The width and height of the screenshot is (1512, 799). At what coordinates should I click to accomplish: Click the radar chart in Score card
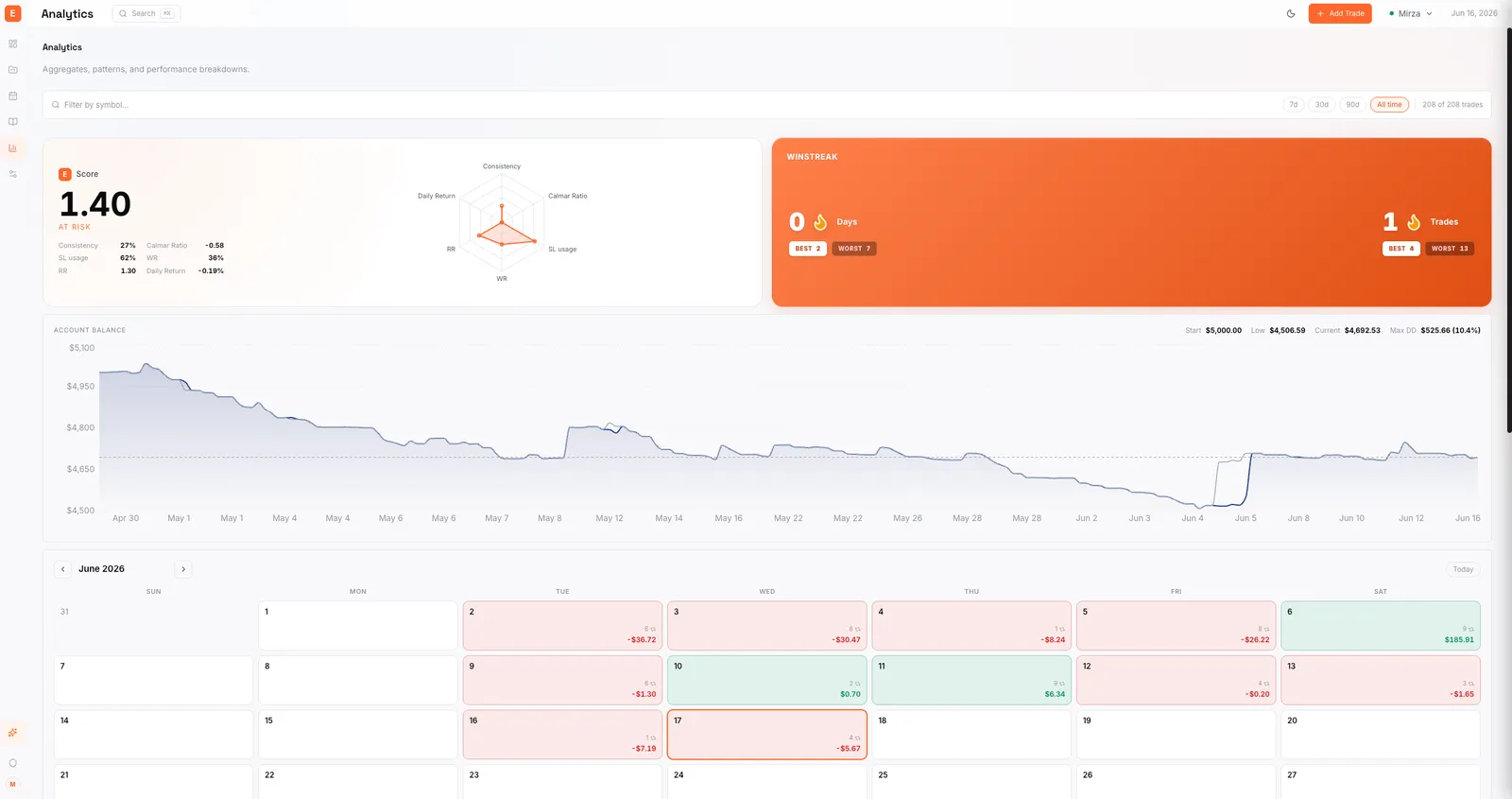pyautogui.click(x=502, y=223)
